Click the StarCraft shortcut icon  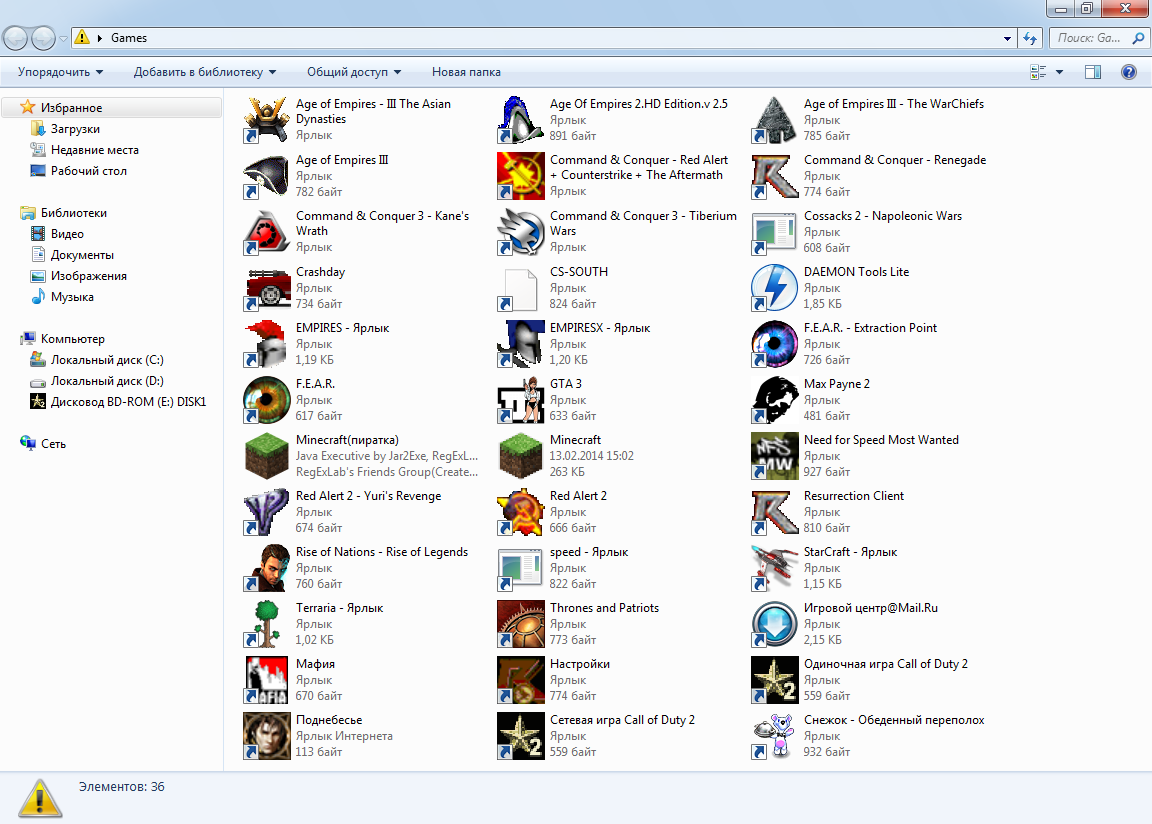775,568
